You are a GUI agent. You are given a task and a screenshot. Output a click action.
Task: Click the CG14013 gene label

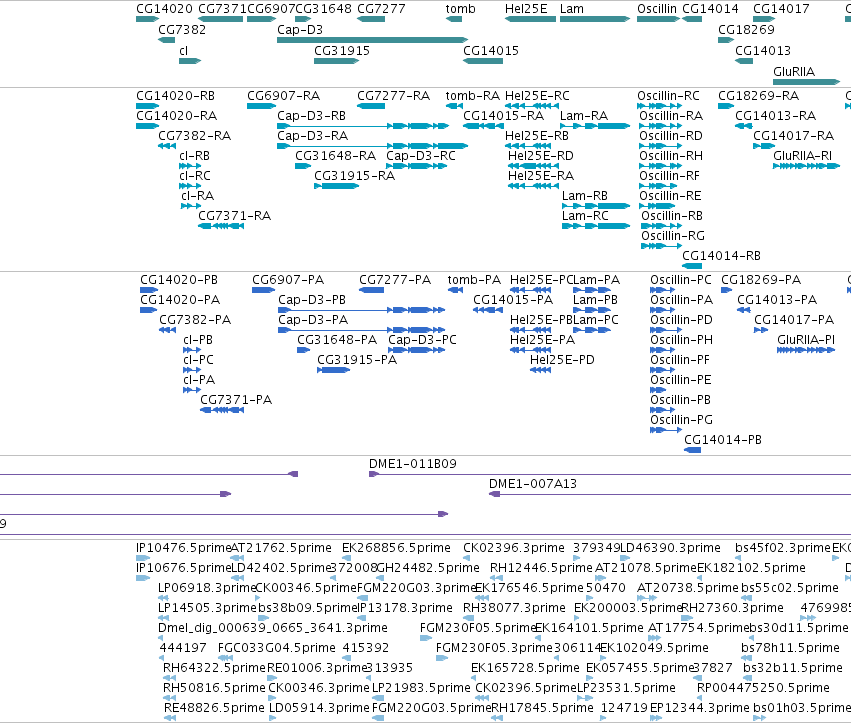point(763,50)
